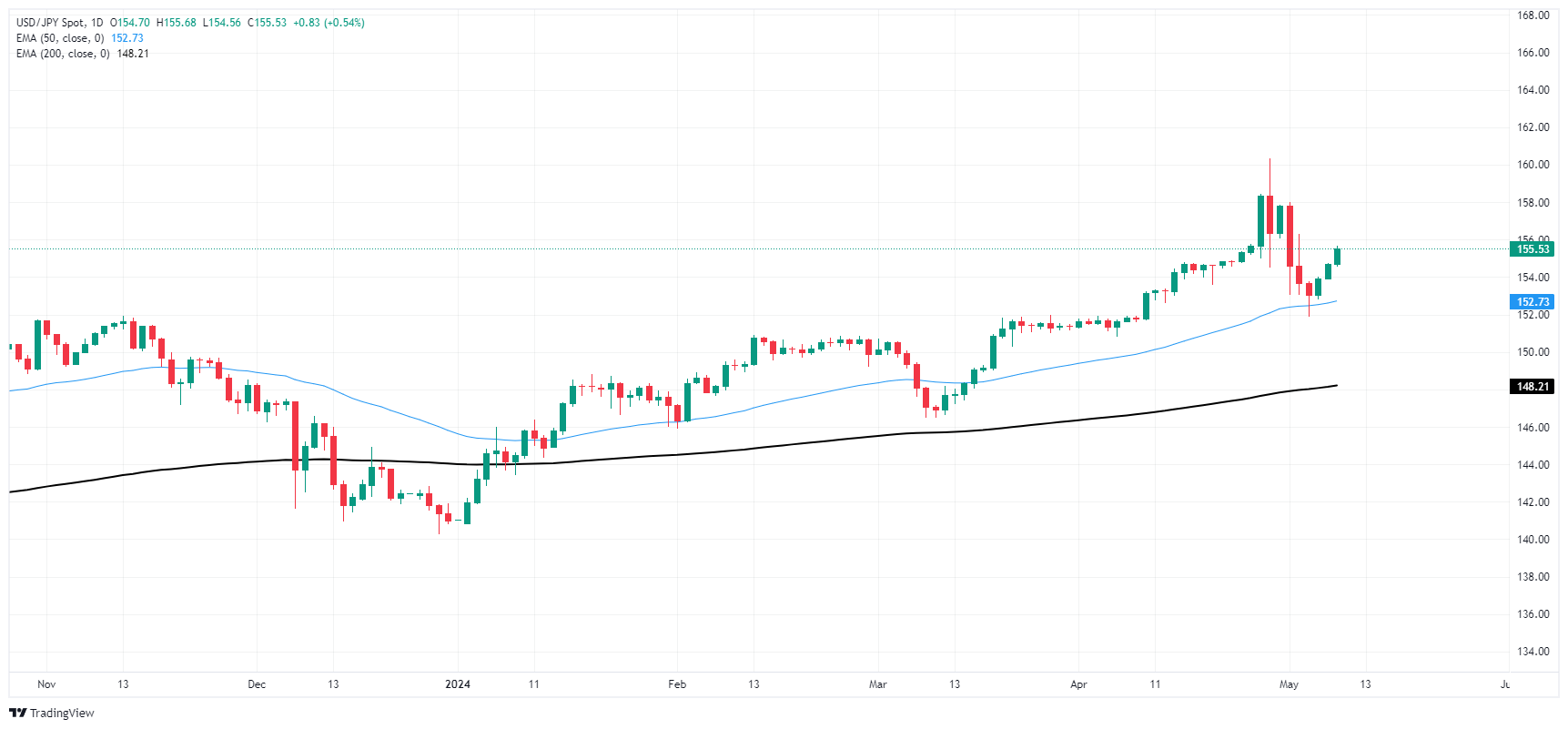Click the Feb label on the time axis
Image resolution: width=1568 pixels, height=729 pixels.
tap(677, 684)
